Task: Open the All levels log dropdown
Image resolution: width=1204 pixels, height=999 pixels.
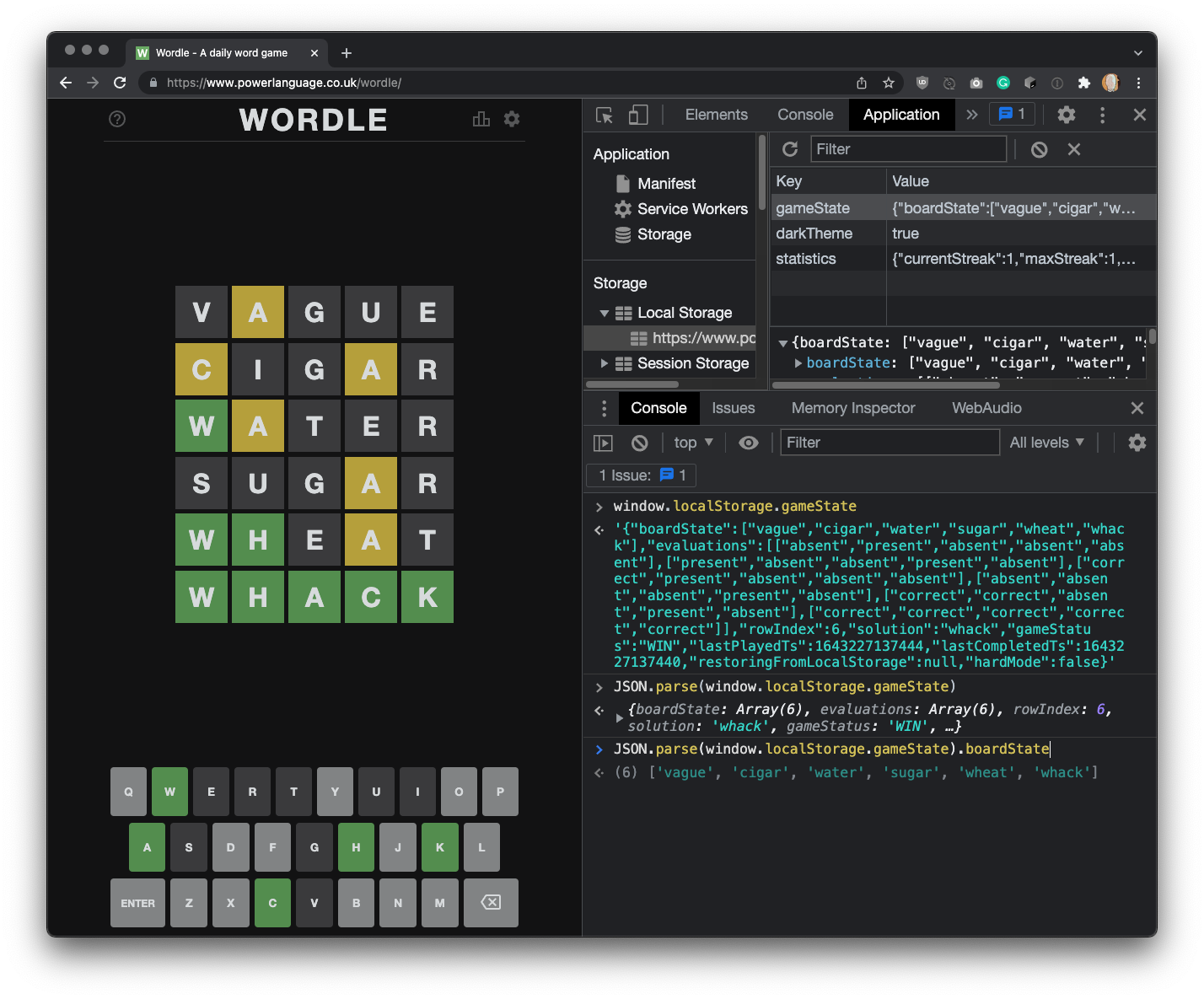Action: tap(1047, 443)
